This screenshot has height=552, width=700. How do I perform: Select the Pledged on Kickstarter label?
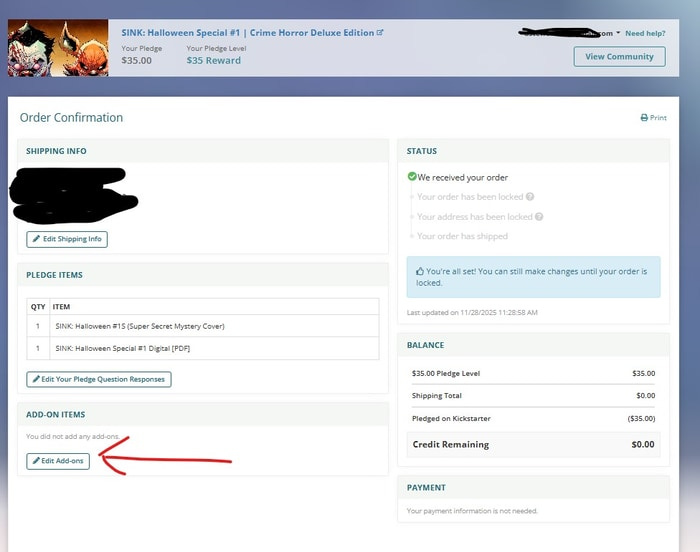pos(451,419)
